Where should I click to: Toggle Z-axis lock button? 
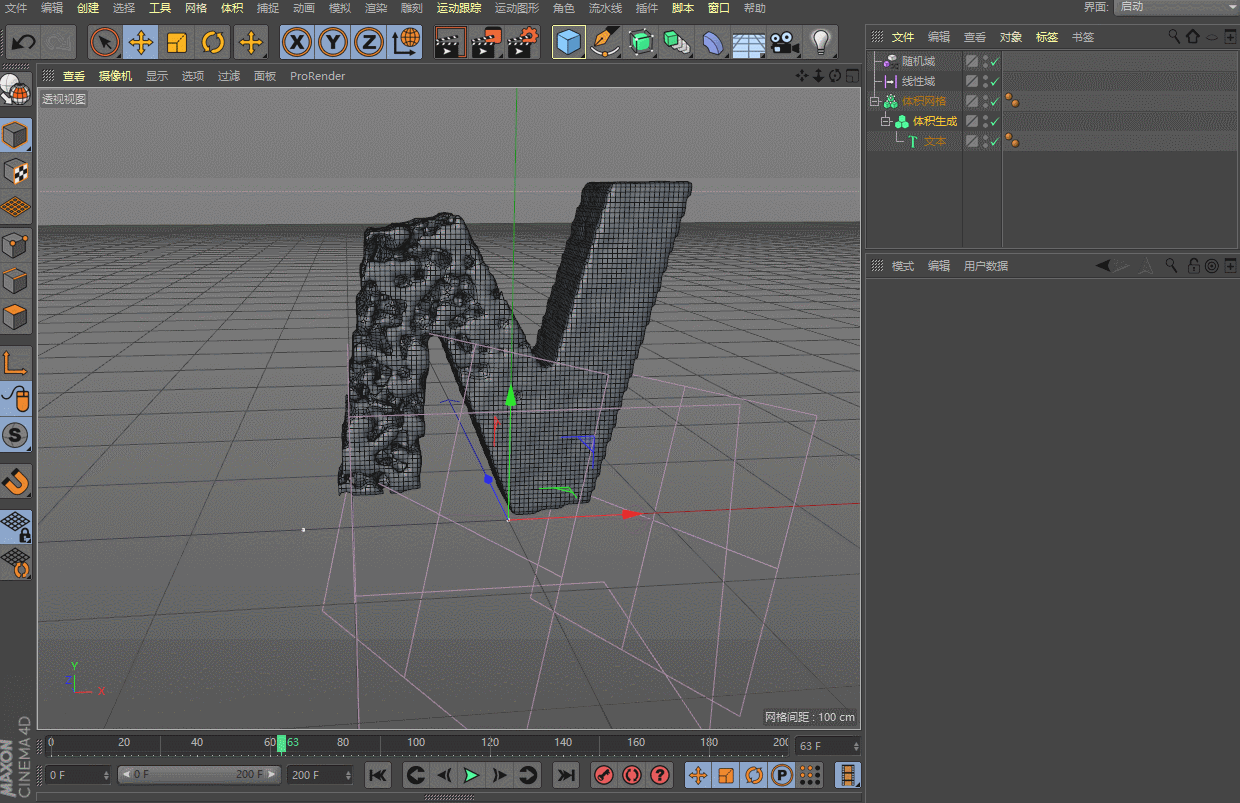[x=369, y=42]
